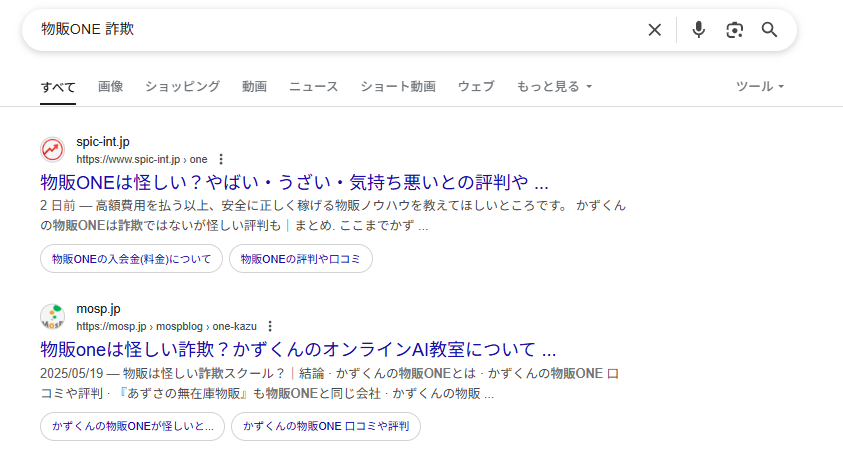The width and height of the screenshot is (843, 458).
Task: Switch to the ショッピング tab
Action: click(x=182, y=87)
